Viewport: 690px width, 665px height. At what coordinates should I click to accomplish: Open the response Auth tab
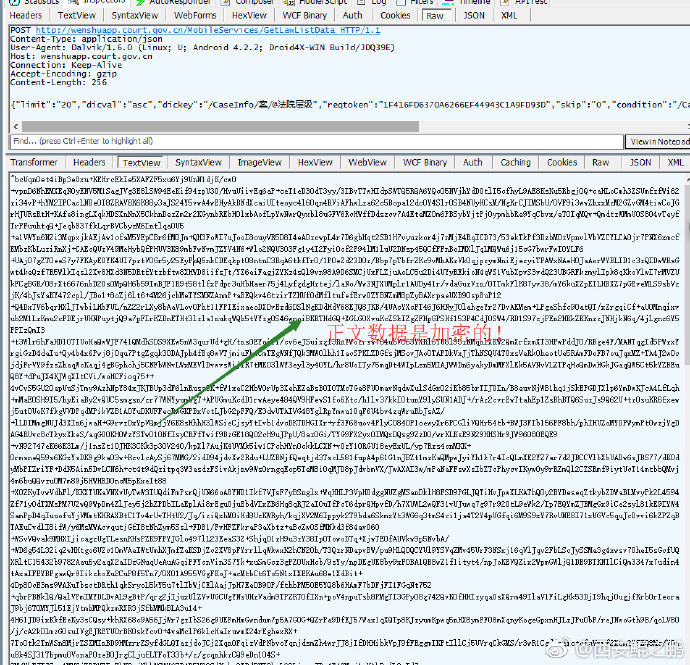click(x=473, y=162)
